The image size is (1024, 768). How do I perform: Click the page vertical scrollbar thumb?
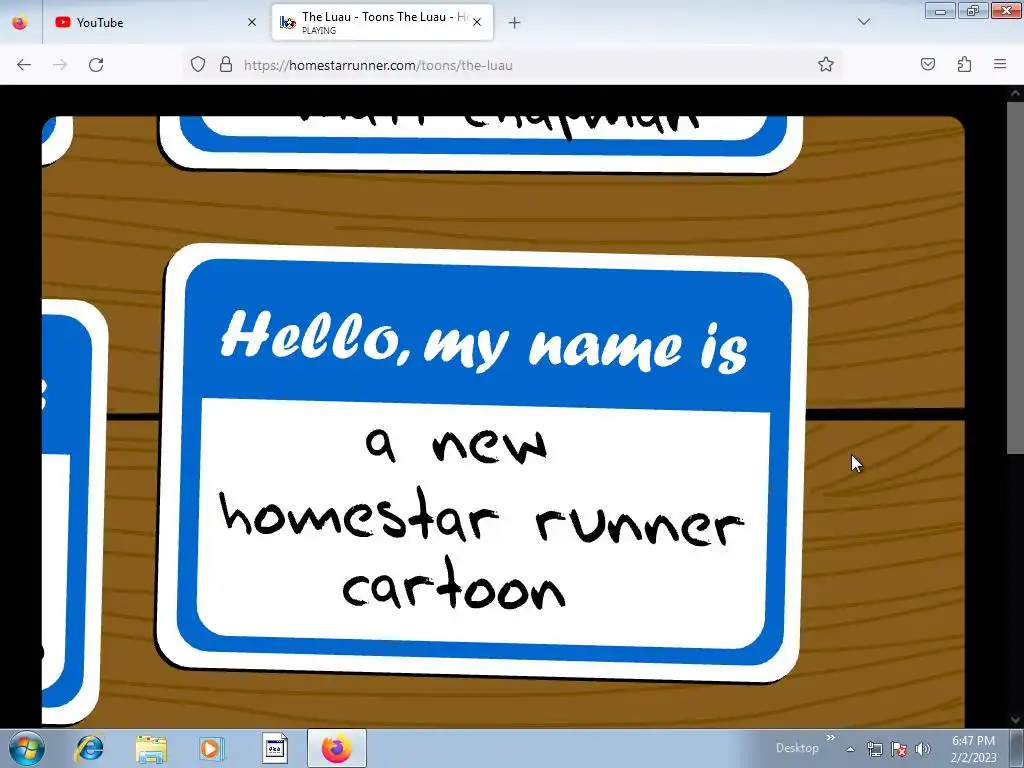click(x=1015, y=276)
